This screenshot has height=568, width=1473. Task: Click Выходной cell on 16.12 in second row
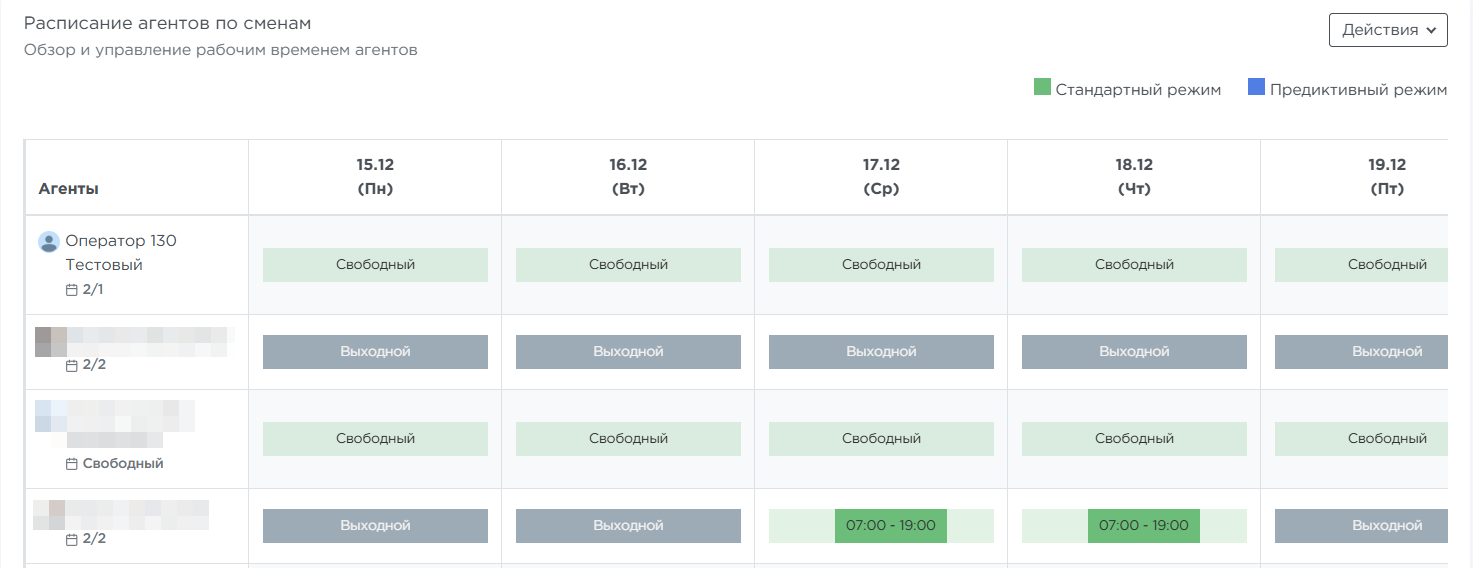click(628, 352)
